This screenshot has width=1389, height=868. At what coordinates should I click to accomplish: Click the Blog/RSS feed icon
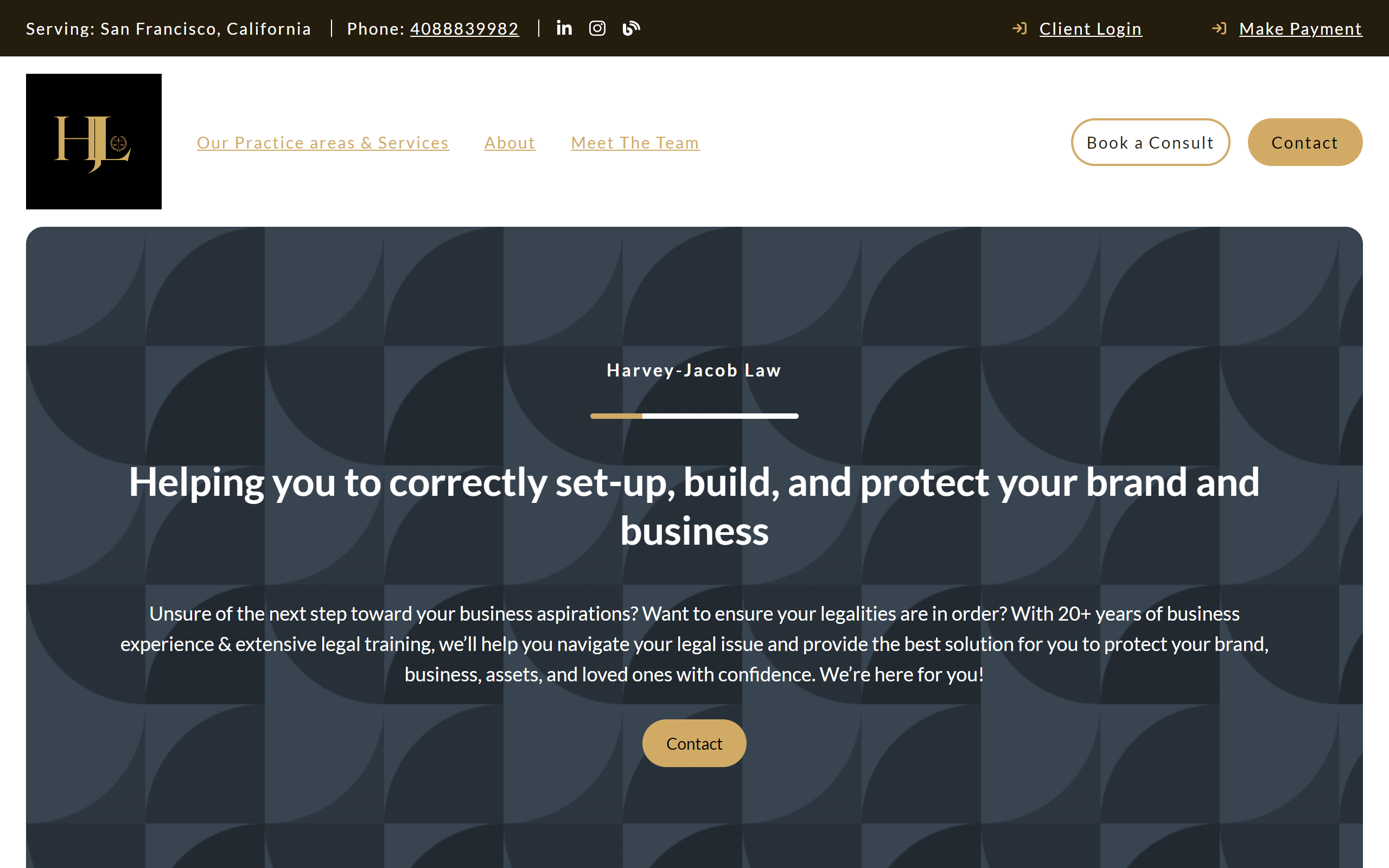[630, 28]
